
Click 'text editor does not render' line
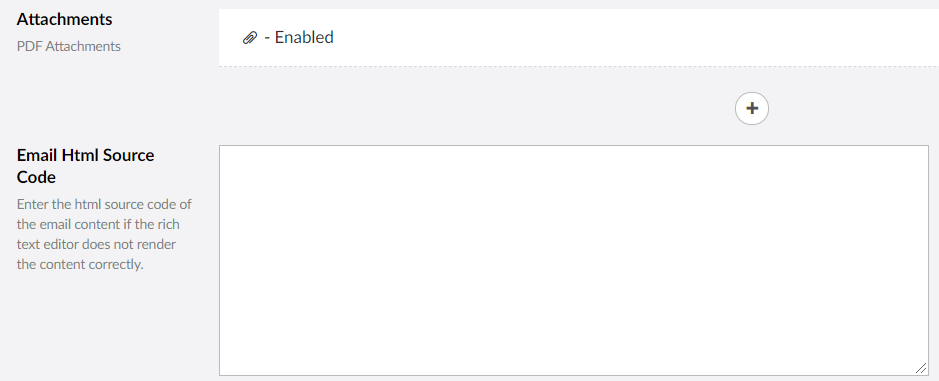coord(96,244)
